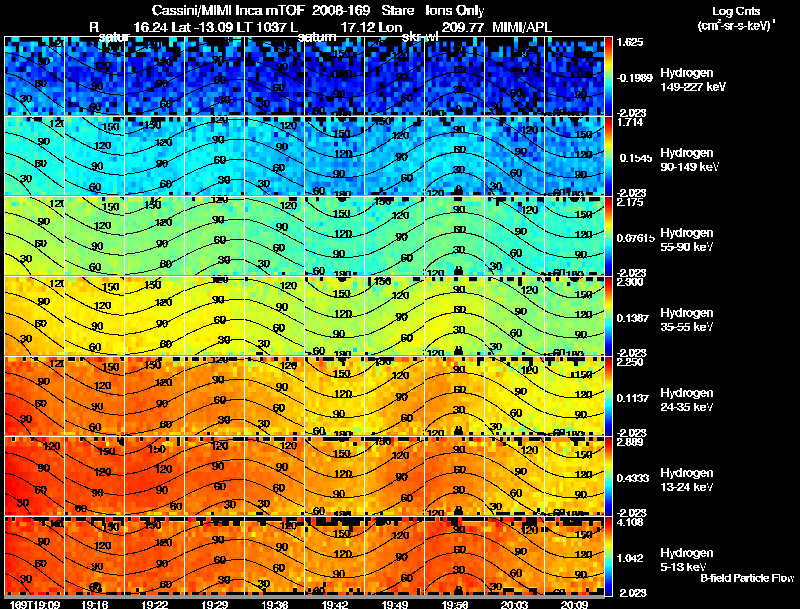Click the '169T19:09' time axis label
Viewport: 800px width, 609px height.
point(33,604)
